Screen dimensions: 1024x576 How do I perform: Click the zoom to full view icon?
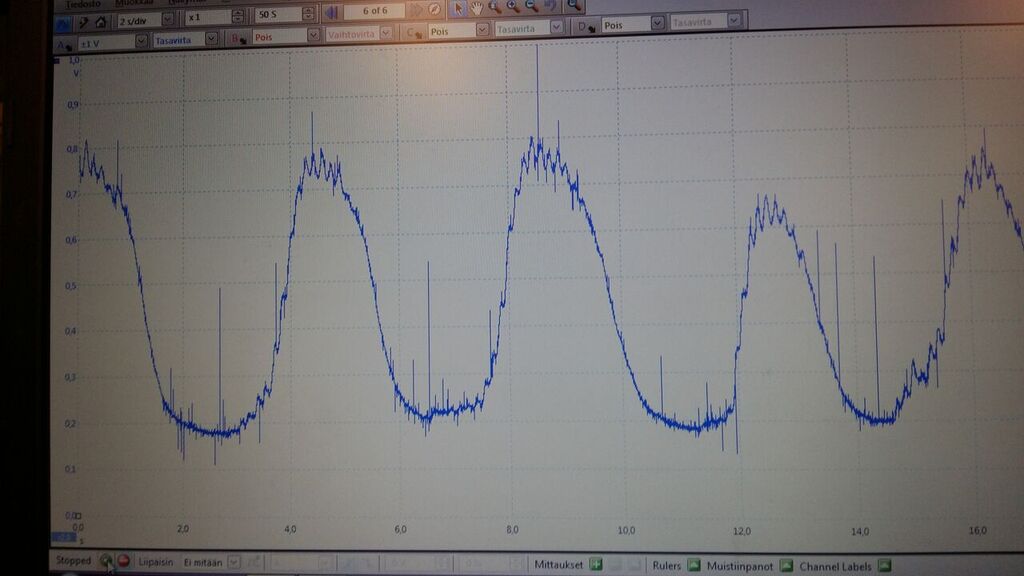pyautogui.click(x=573, y=6)
